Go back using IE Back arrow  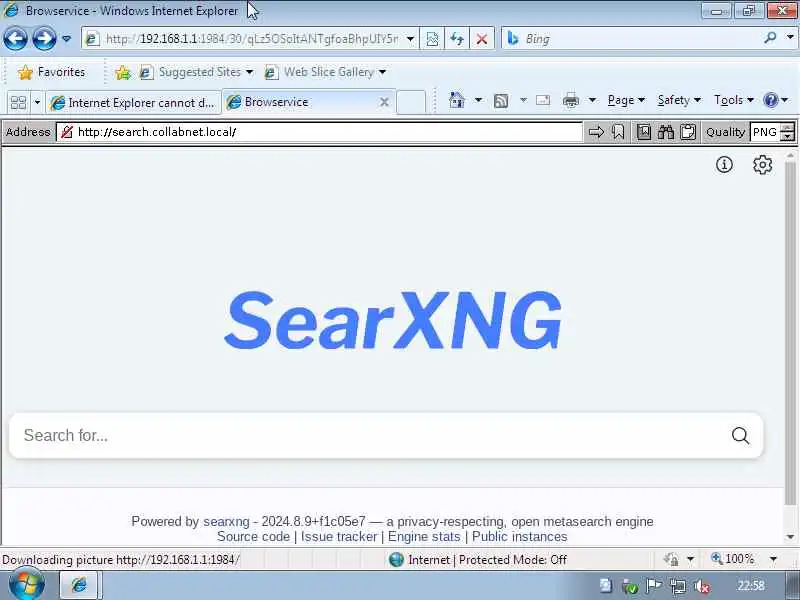pos(15,38)
